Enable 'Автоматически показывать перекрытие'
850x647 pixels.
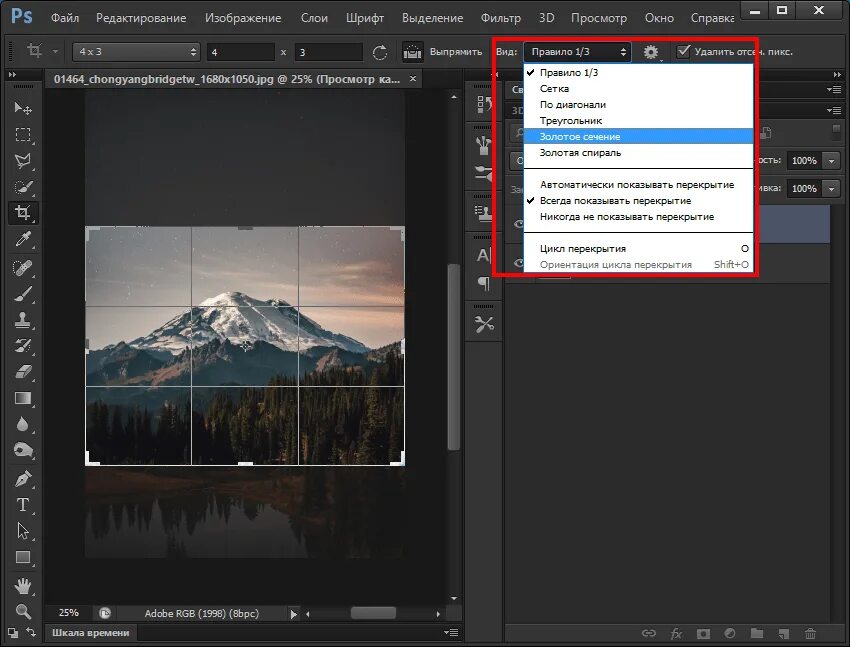[x=639, y=185]
